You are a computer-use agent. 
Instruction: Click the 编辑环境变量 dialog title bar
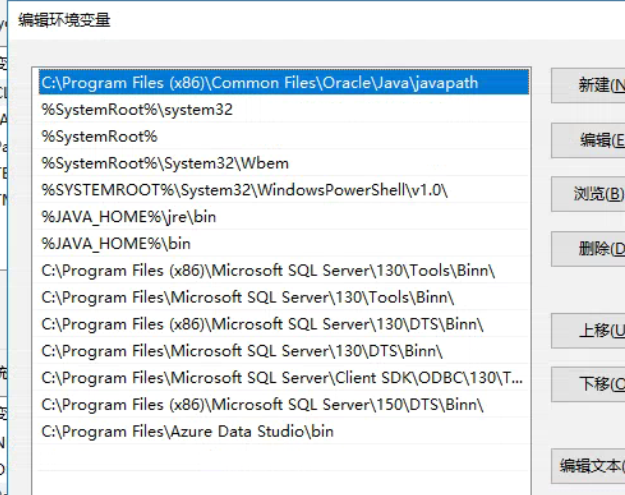click(300, 20)
